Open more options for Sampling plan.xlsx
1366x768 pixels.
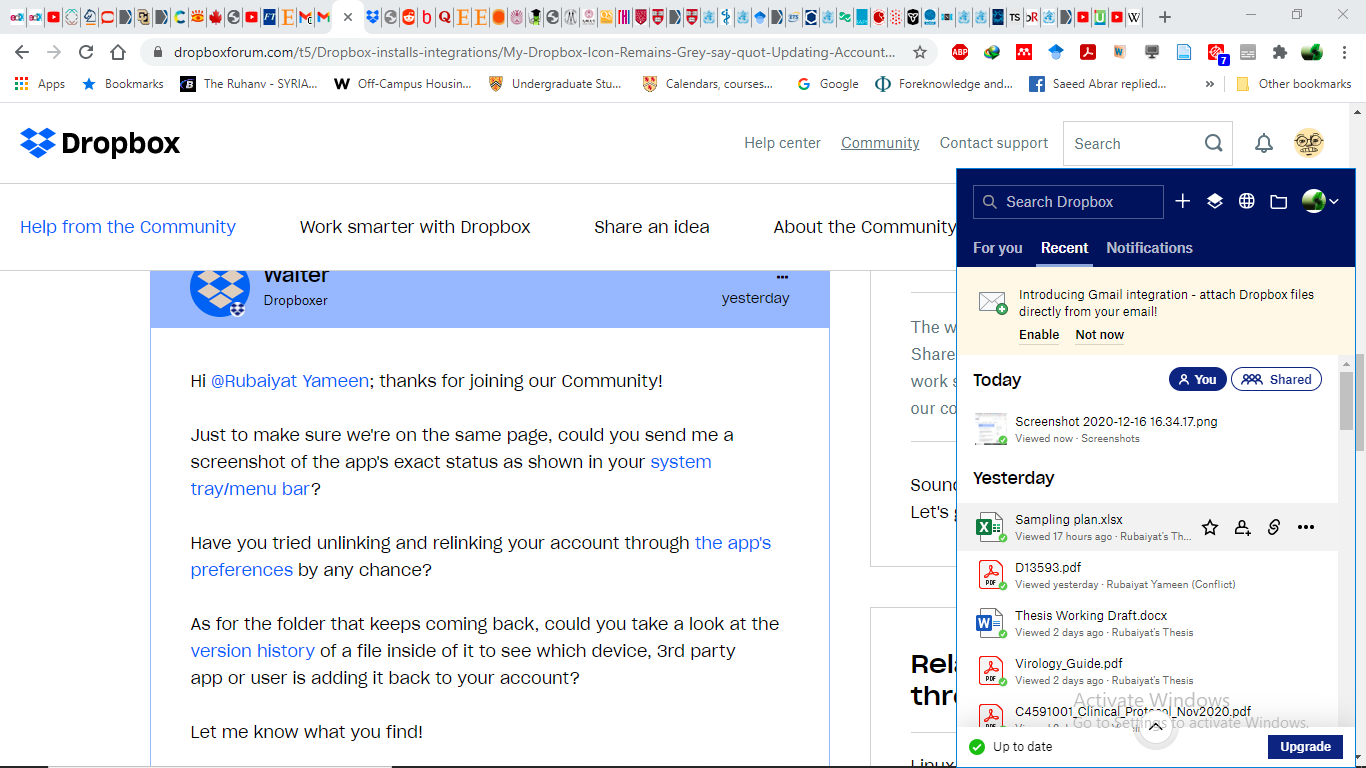point(1306,527)
